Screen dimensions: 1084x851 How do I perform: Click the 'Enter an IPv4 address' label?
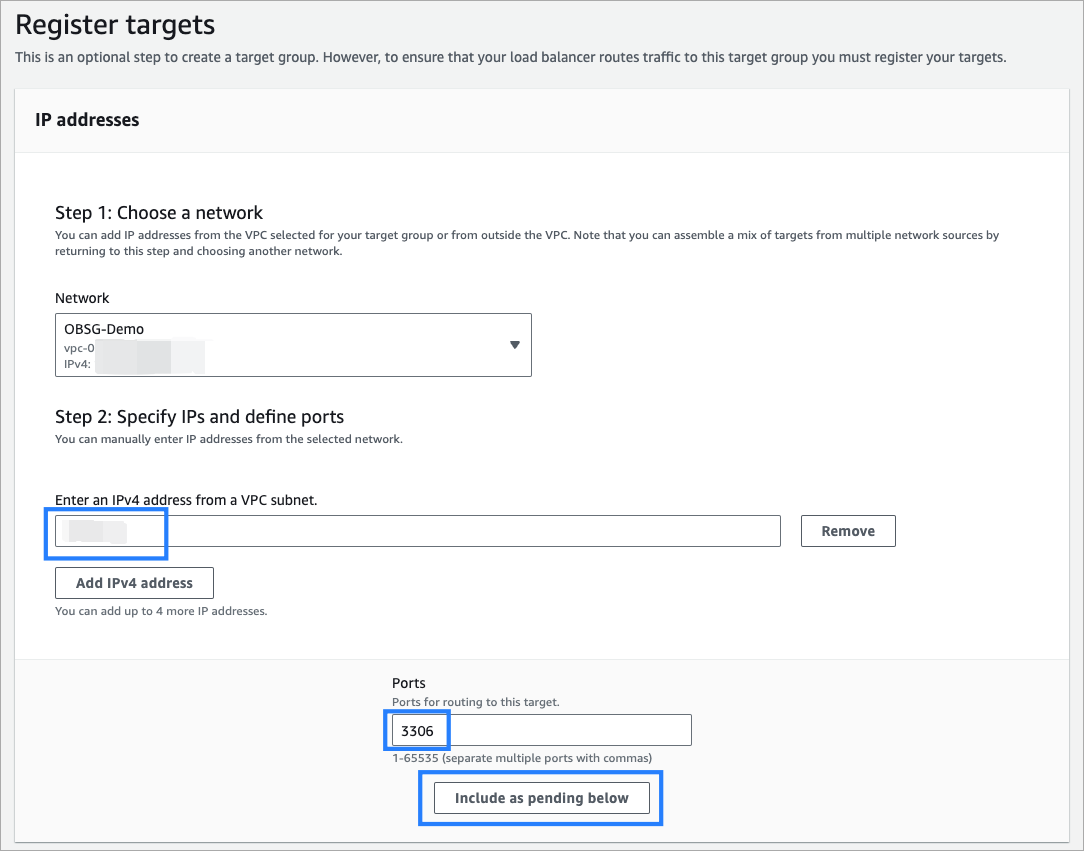click(186, 499)
